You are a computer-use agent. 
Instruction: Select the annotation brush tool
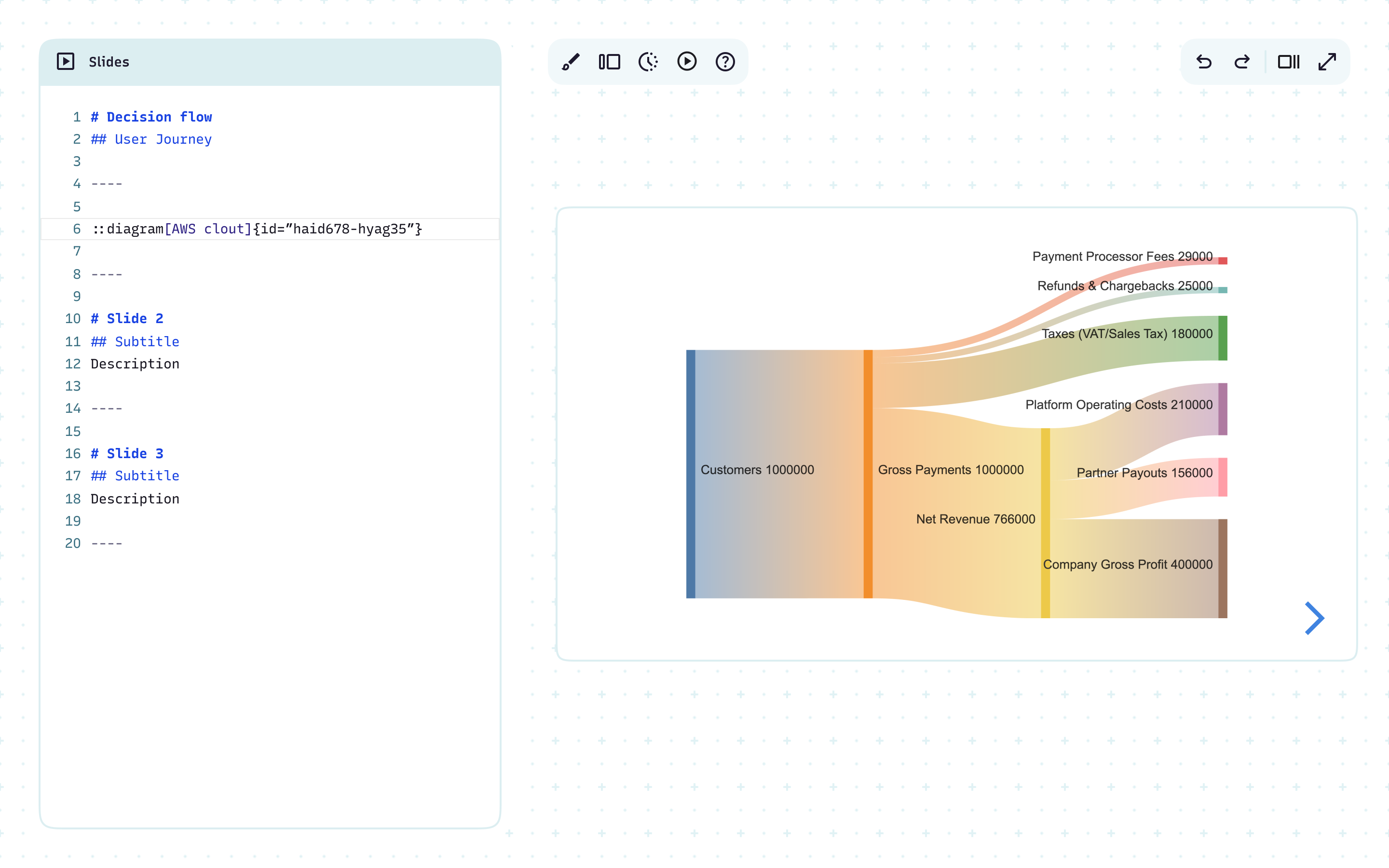(x=571, y=61)
